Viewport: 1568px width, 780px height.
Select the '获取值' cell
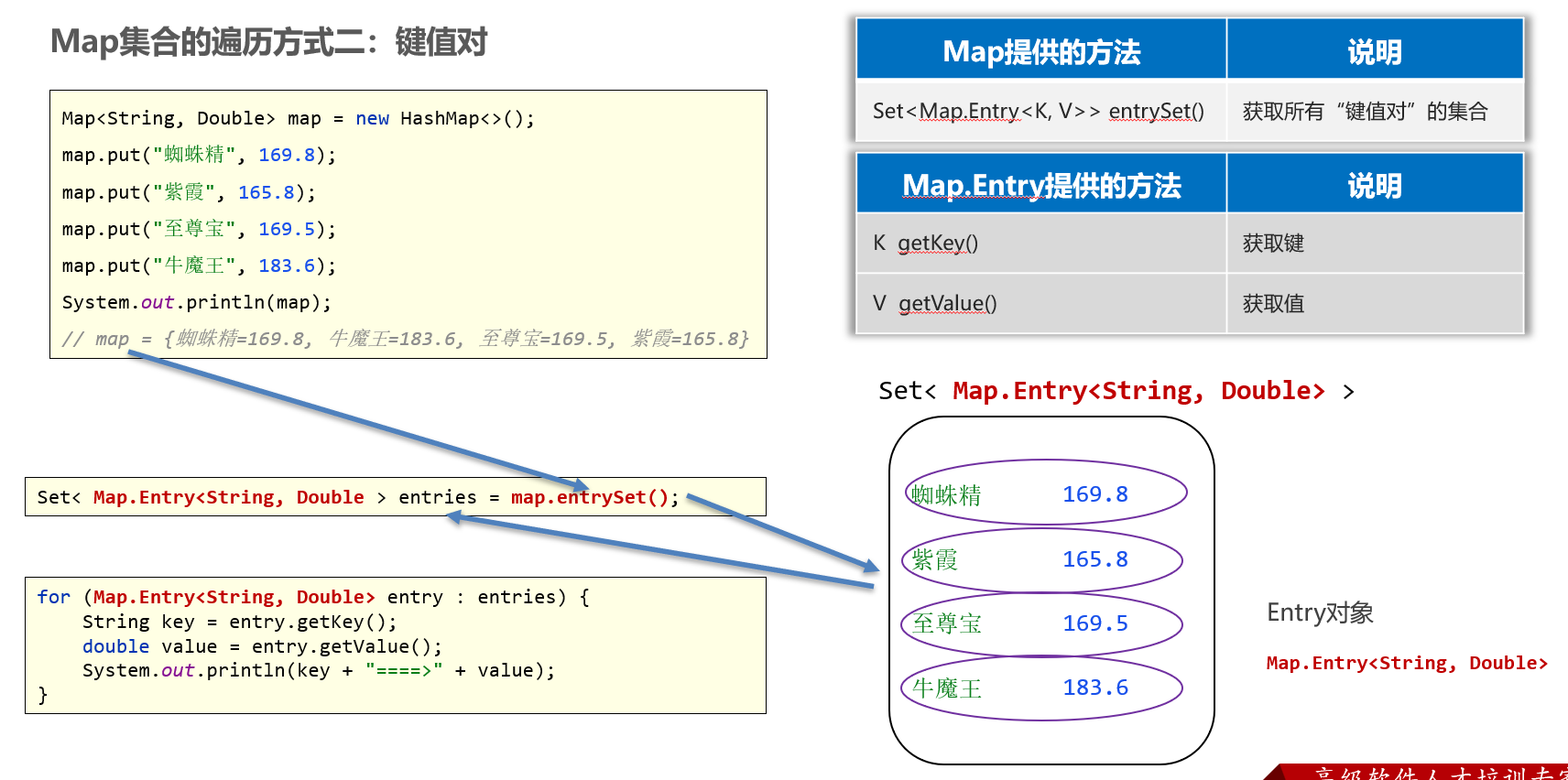point(1375,303)
